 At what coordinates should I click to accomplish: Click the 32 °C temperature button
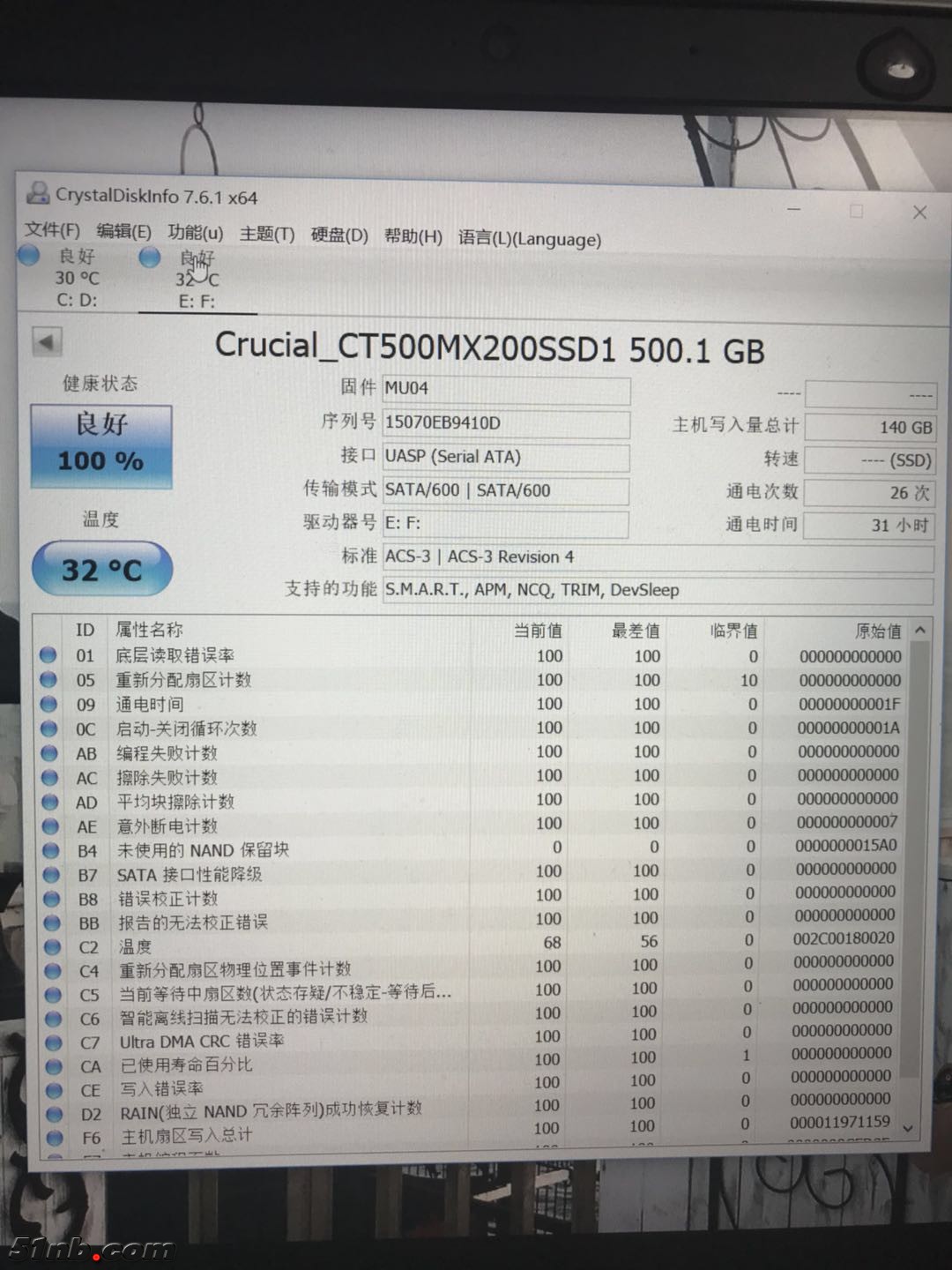click(x=102, y=570)
